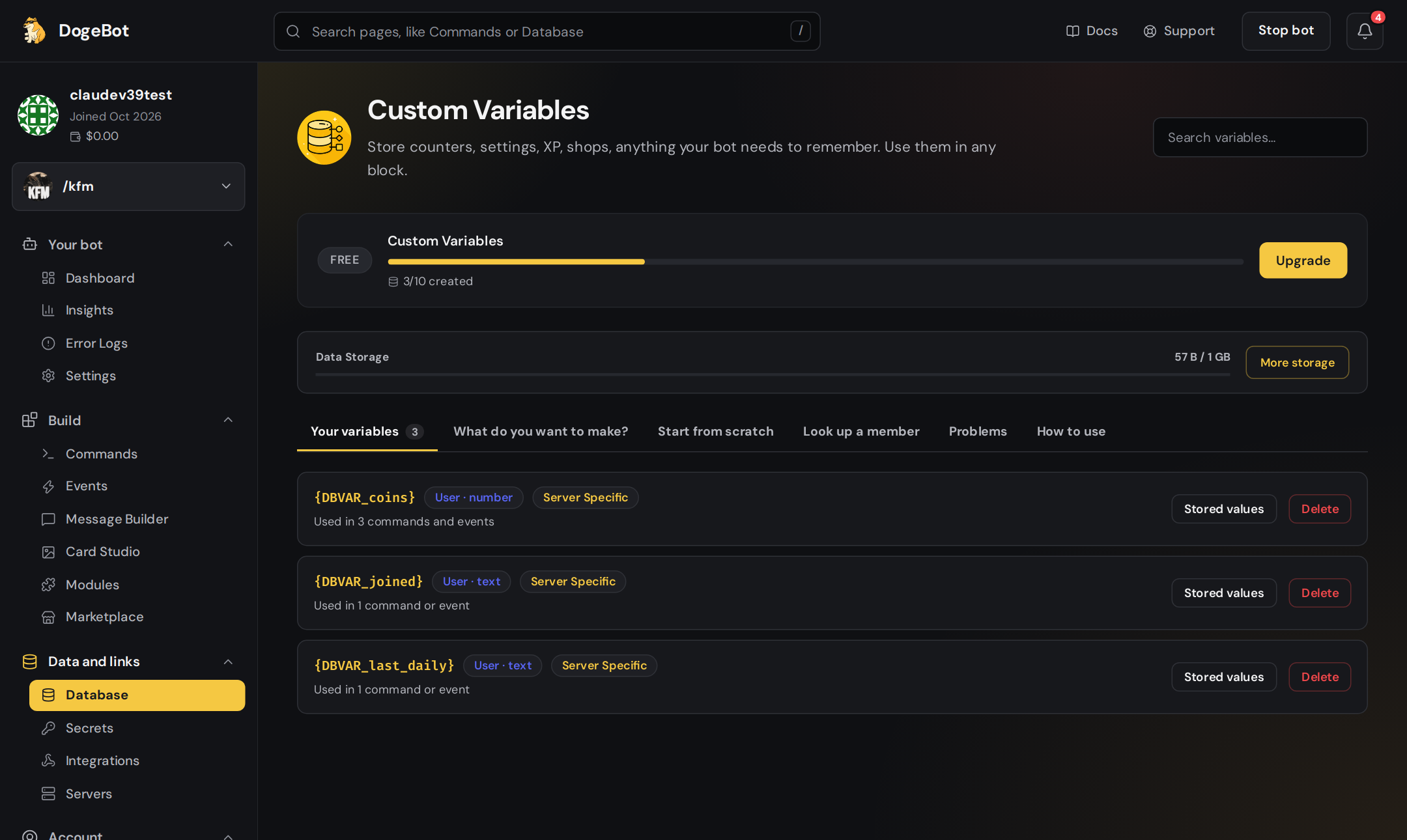Open Dashboard from the sidebar
1407x840 pixels.
click(100, 278)
